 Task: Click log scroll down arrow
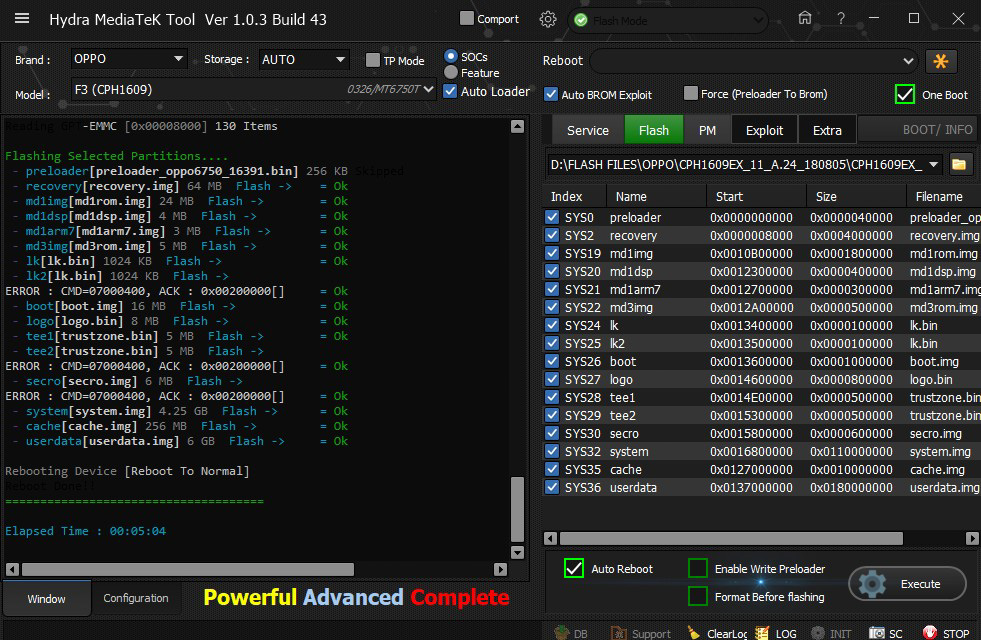point(517,552)
